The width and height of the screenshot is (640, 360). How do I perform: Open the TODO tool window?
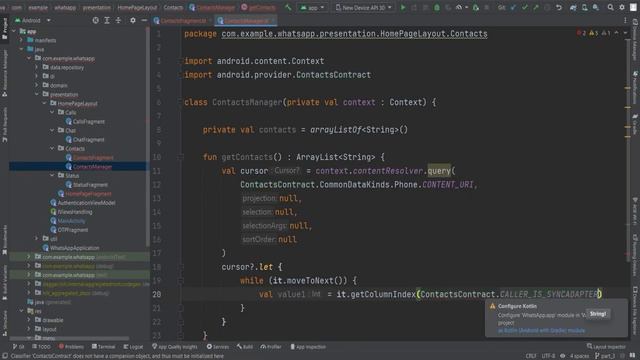point(41,347)
